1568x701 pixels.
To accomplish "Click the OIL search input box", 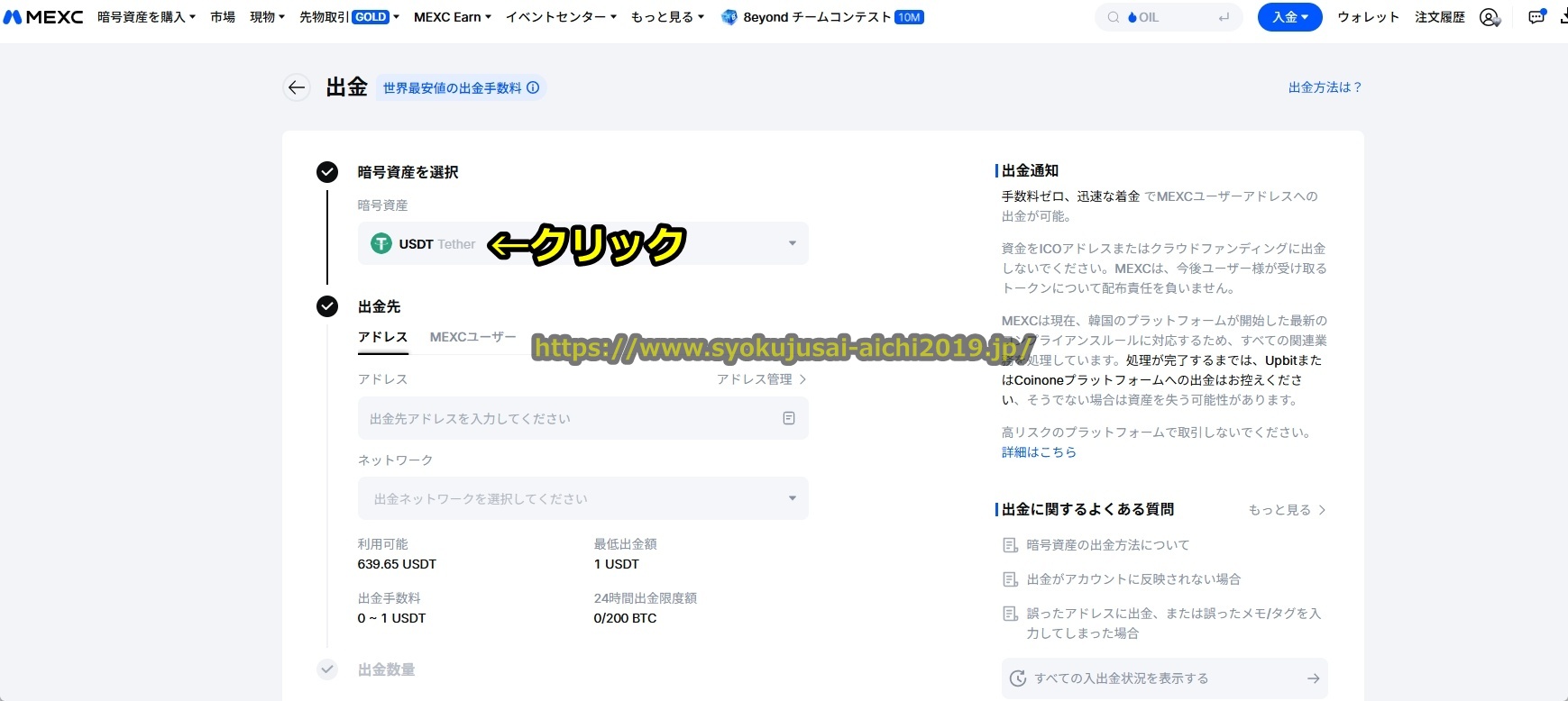I will 1169,17.
